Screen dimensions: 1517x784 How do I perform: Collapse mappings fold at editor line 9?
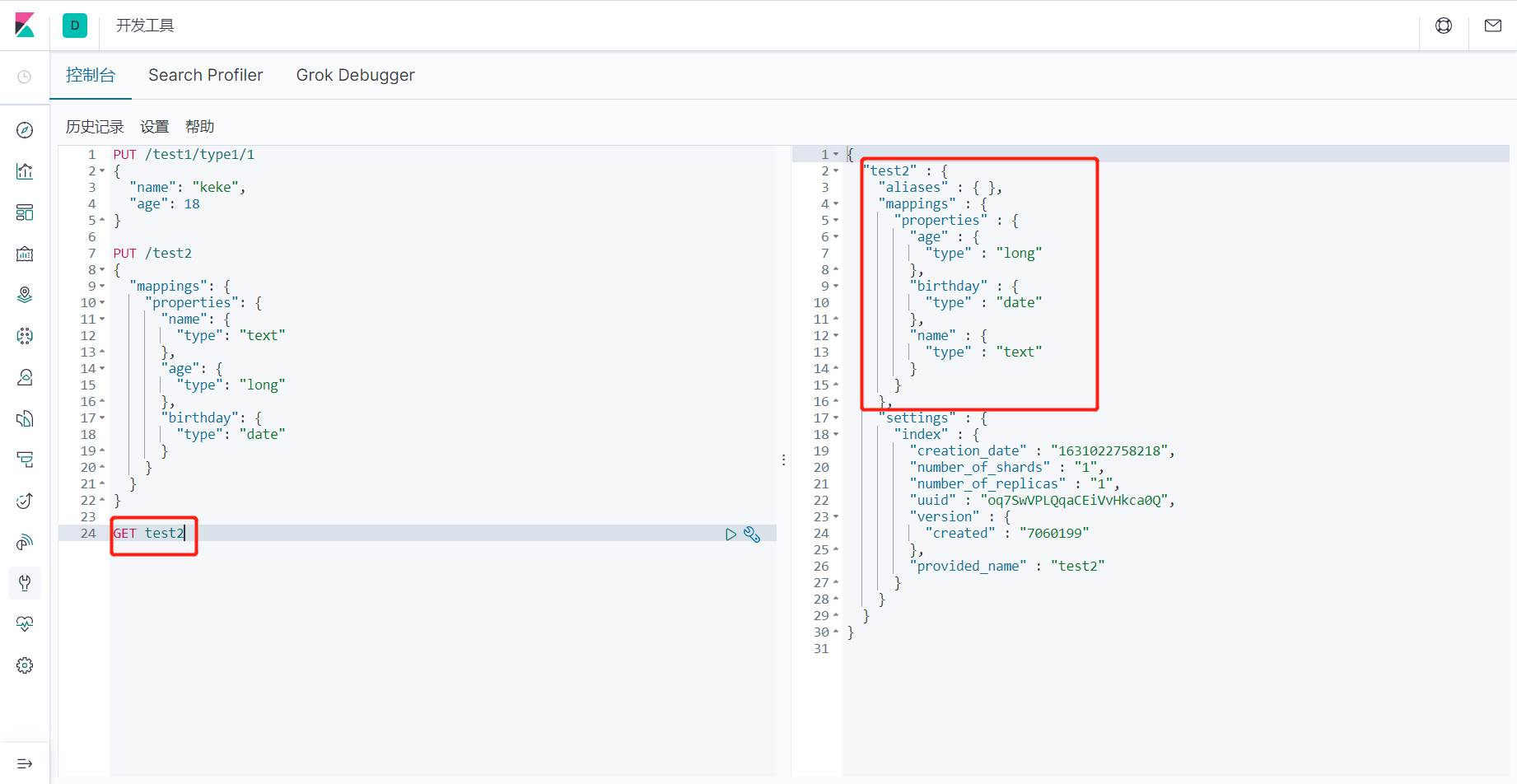102,287
